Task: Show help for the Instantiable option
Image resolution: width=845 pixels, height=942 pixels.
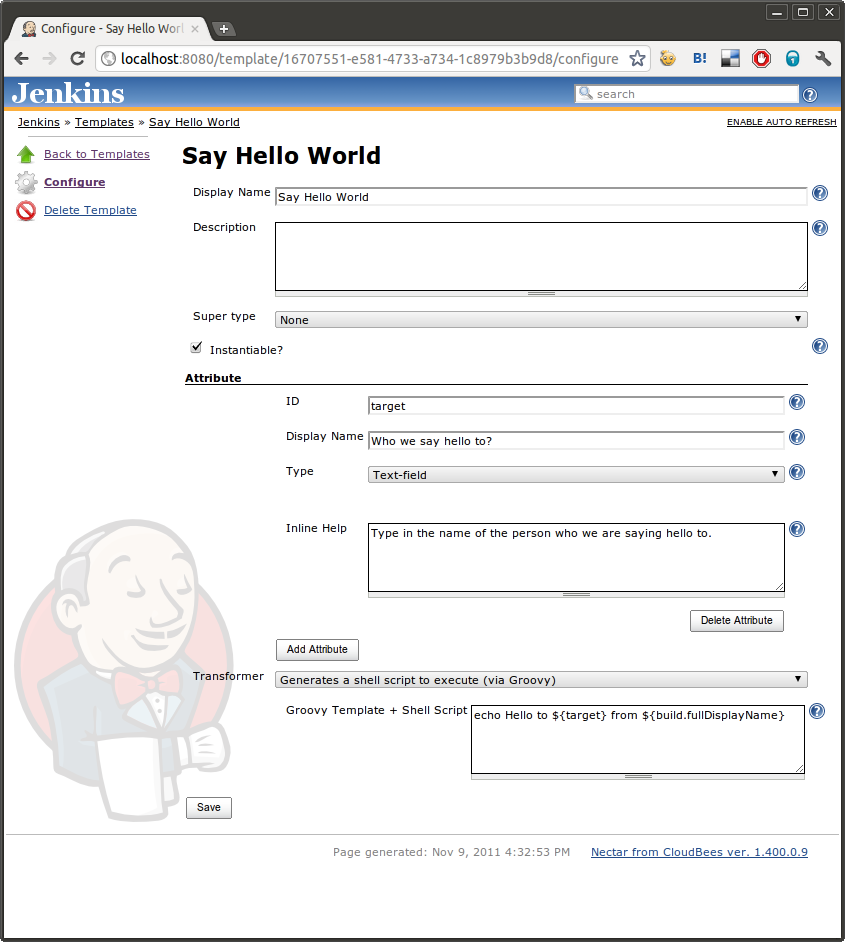Action: 820,346
